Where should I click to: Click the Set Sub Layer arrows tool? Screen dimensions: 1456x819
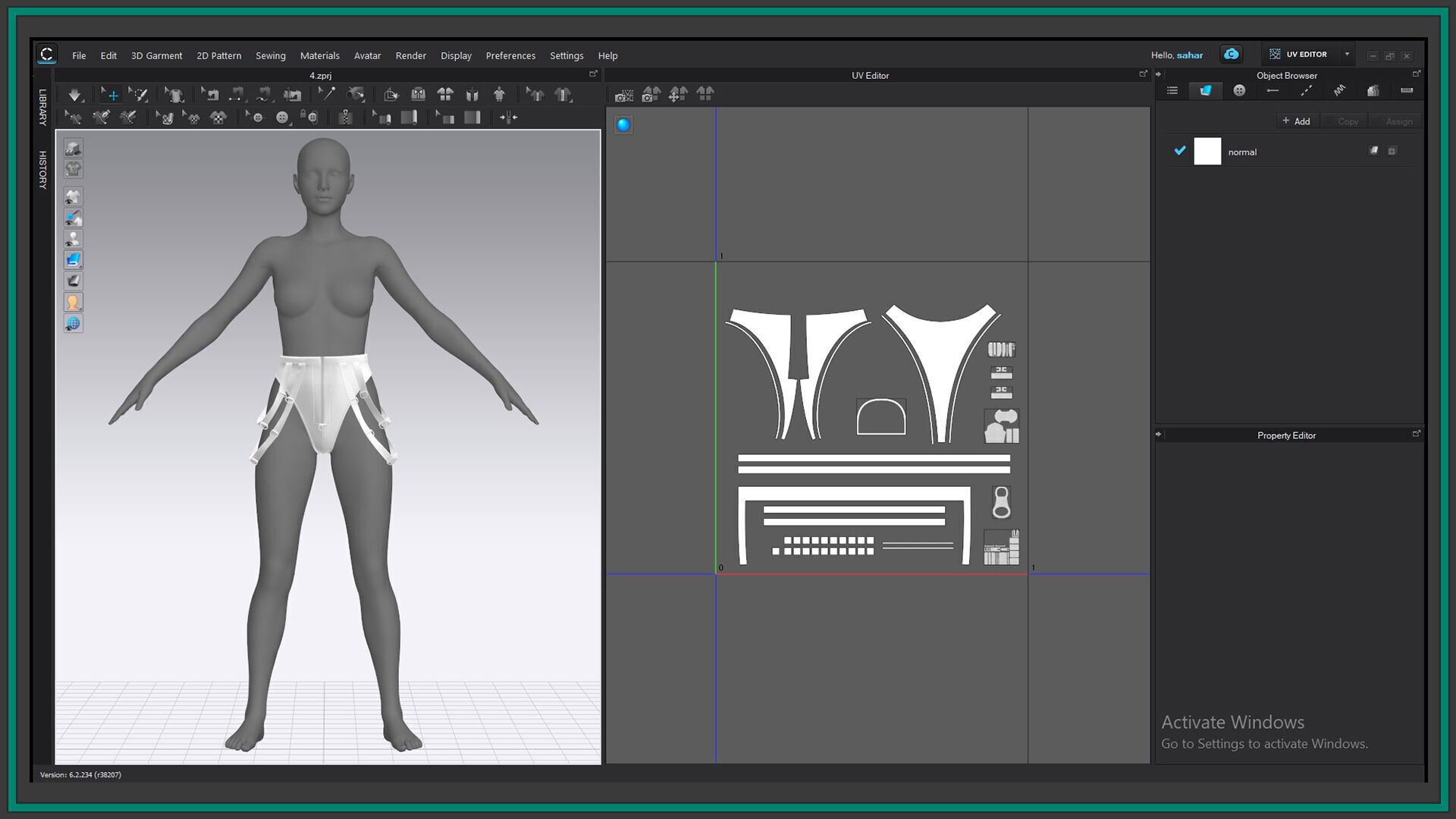[508, 118]
